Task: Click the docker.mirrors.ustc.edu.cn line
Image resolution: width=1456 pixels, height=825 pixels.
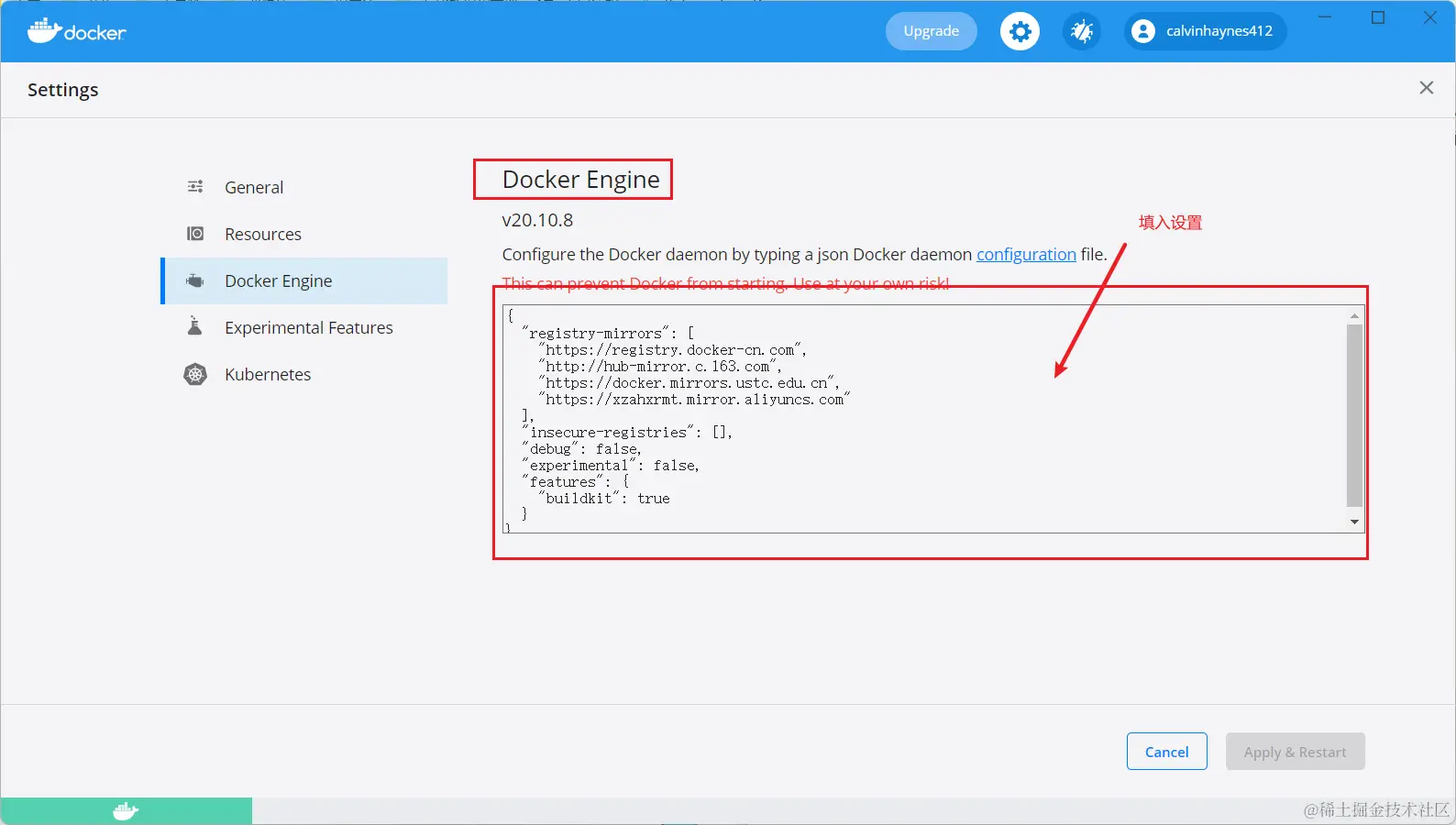Action: [689, 383]
